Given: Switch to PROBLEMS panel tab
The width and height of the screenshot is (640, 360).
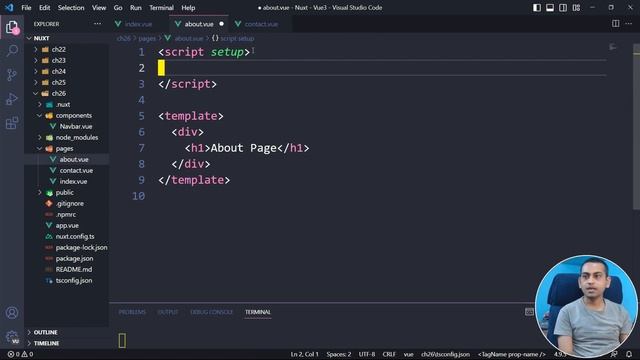Looking at the screenshot, I should pyautogui.click(x=132, y=312).
